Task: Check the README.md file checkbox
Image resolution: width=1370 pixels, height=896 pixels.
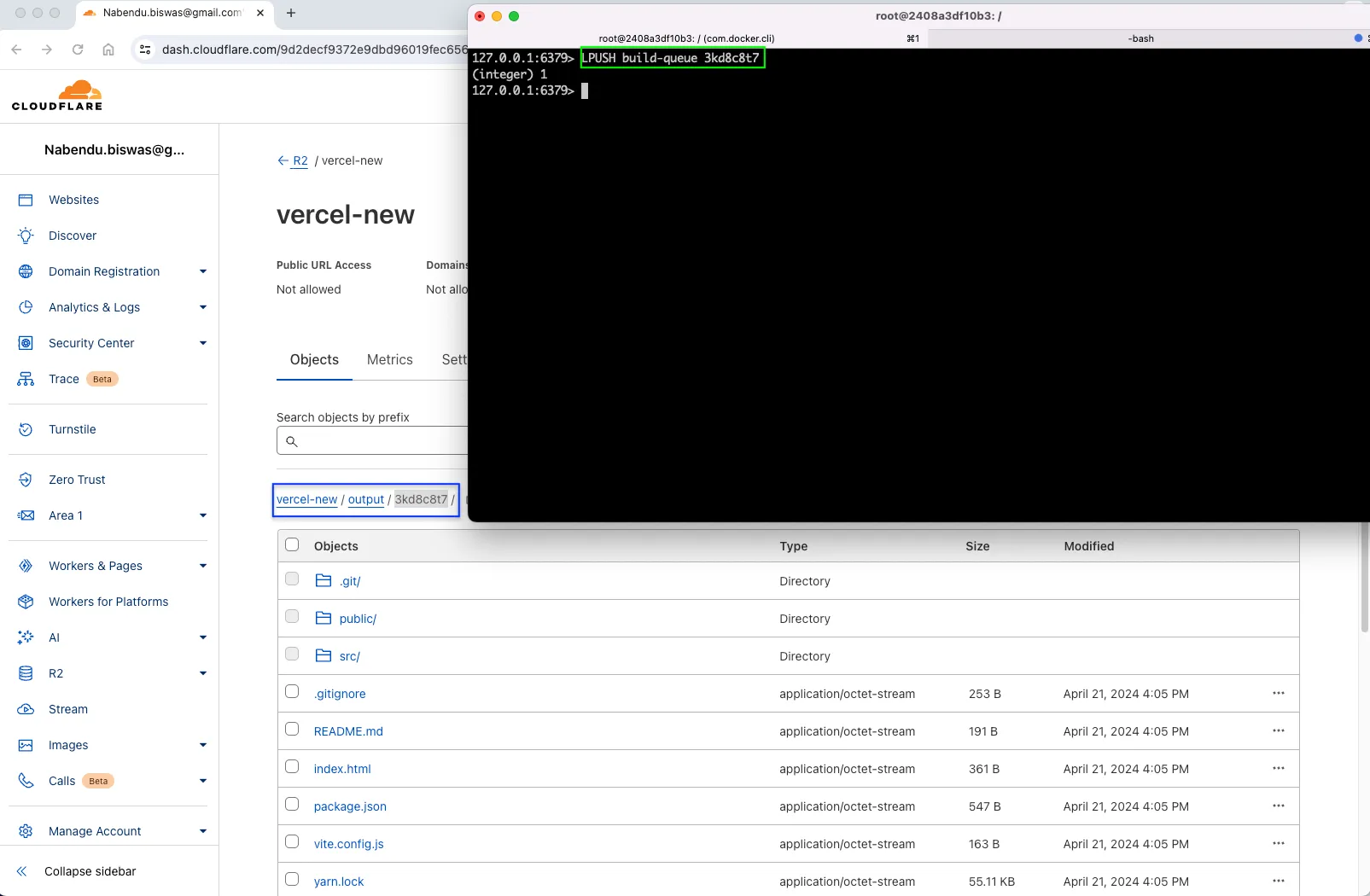Action: tap(292, 729)
